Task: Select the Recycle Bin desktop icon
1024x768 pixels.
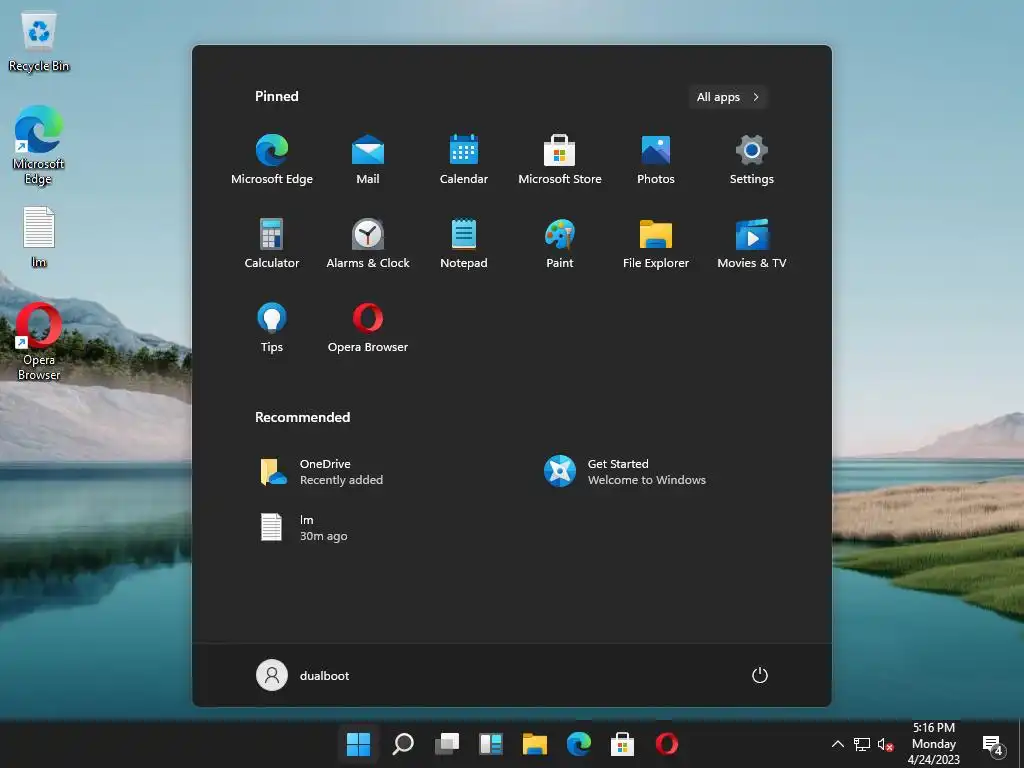Action: point(39,42)
